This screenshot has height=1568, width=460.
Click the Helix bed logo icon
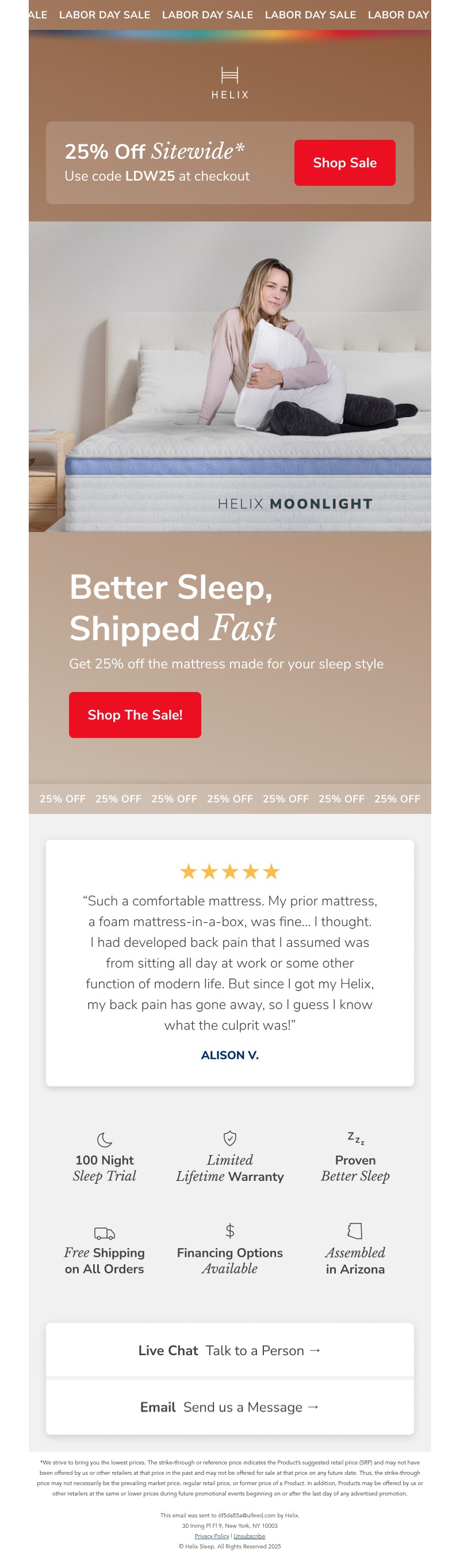pyautogui.click(x=229, y=75)
